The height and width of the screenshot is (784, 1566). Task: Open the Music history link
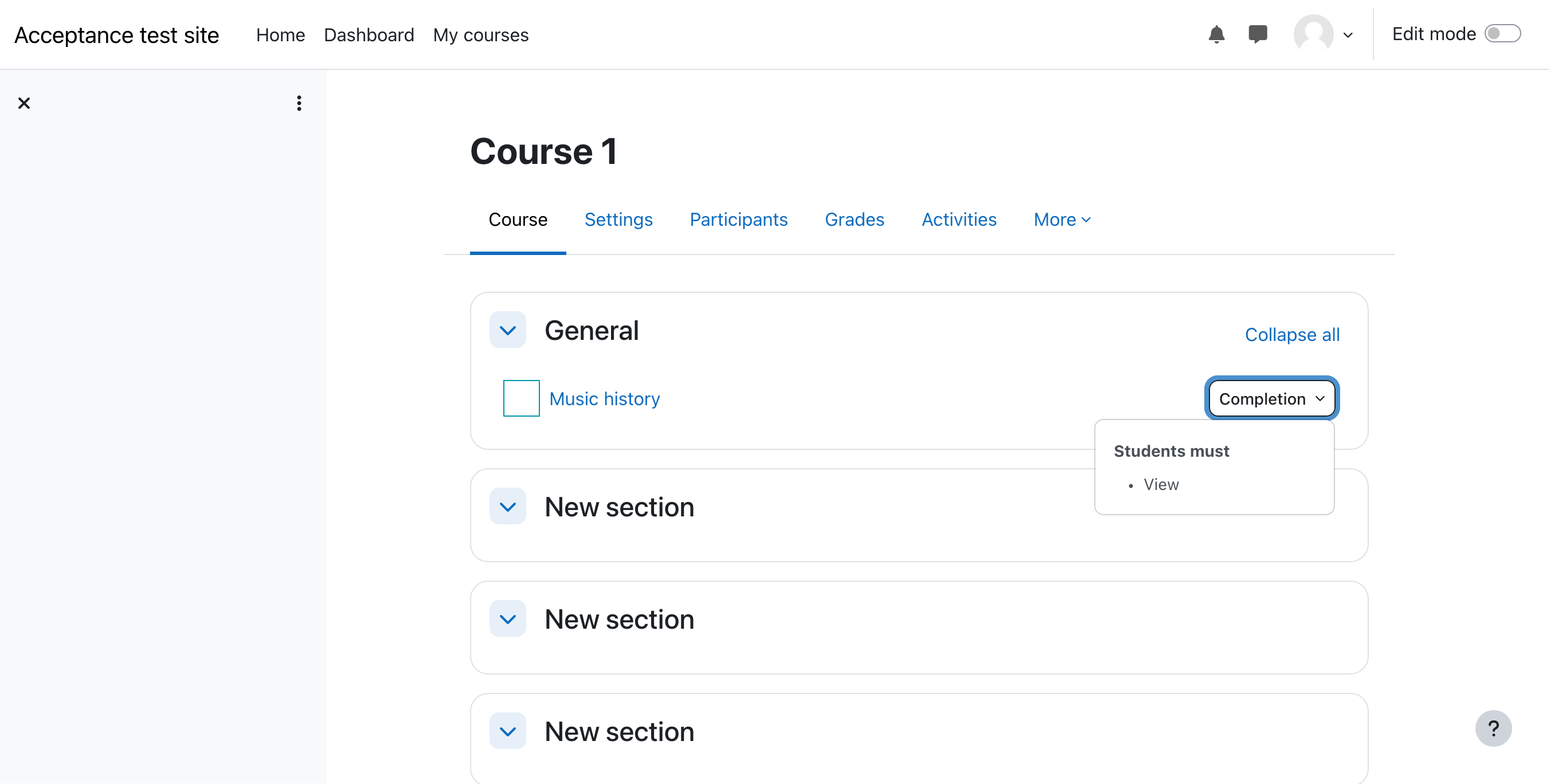604,399
